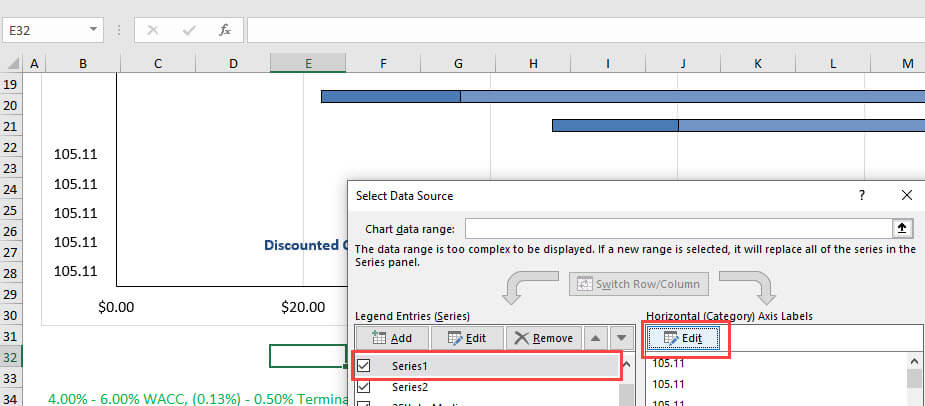Click collapse dialog icon for chart data range
Screen dimensions: 925x406
pos(901,229)
